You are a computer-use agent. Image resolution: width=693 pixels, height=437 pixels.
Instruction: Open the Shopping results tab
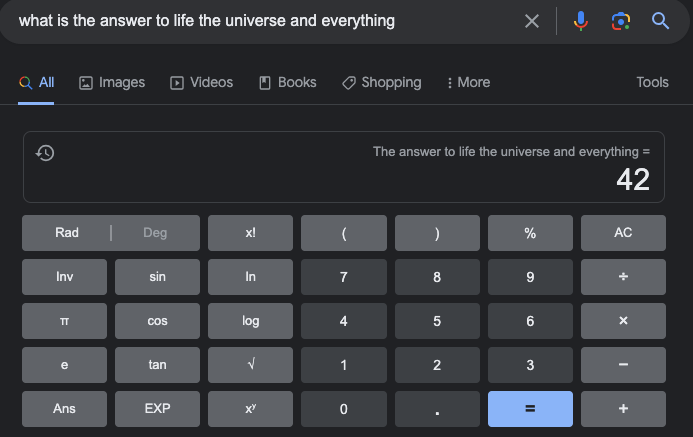pos(381,83)
